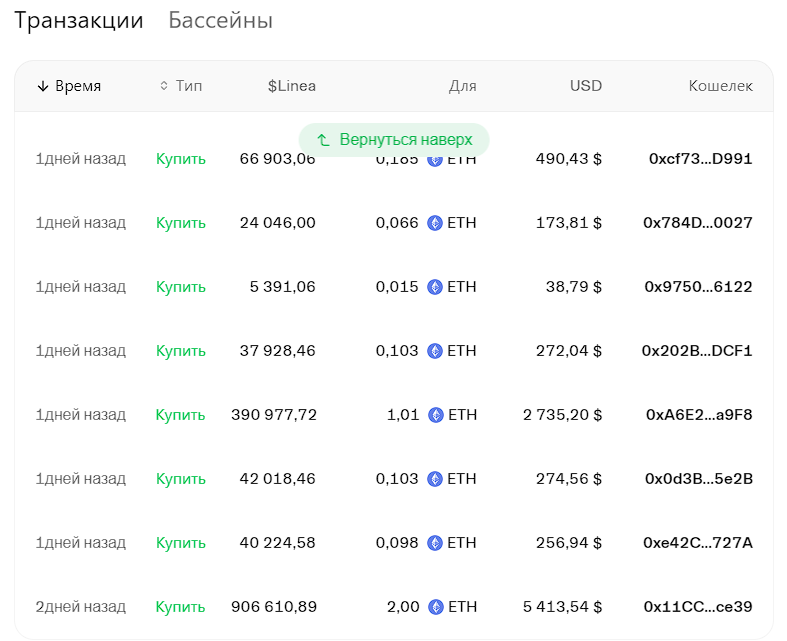Click the Кошелек column header
Viewport: 787px width, 641px height.
click(x=720, y=86)
